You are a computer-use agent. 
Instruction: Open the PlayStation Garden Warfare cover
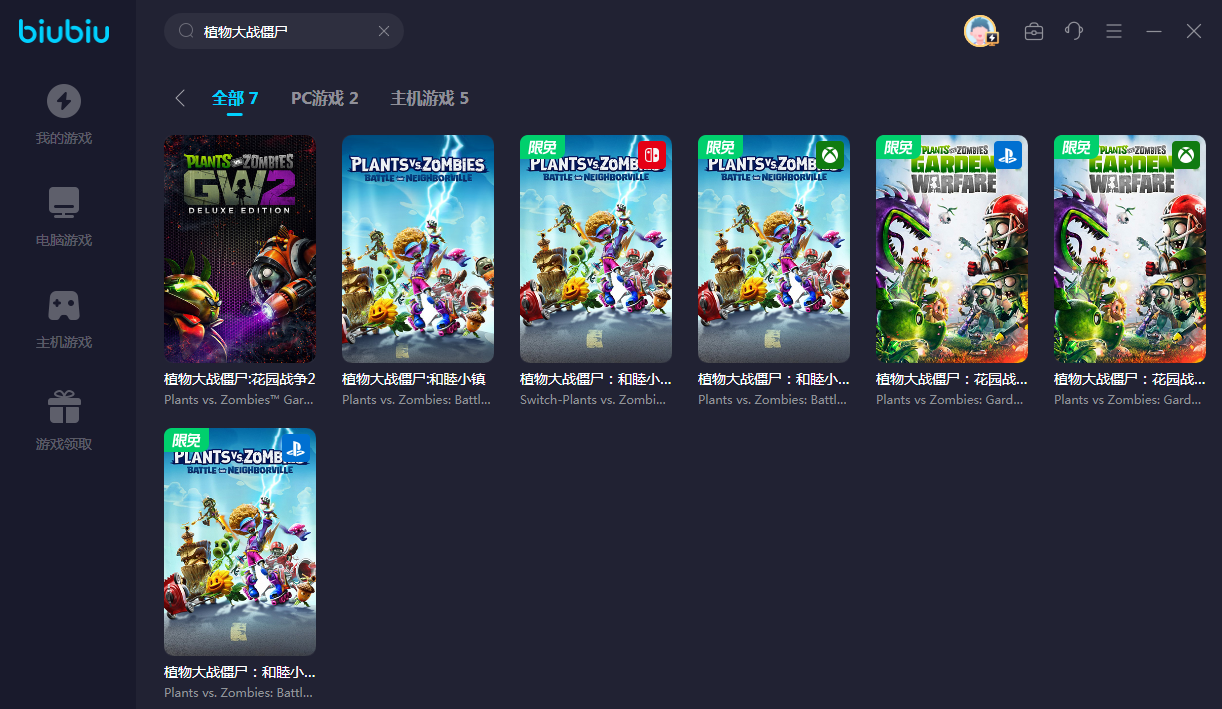point(952,249)
